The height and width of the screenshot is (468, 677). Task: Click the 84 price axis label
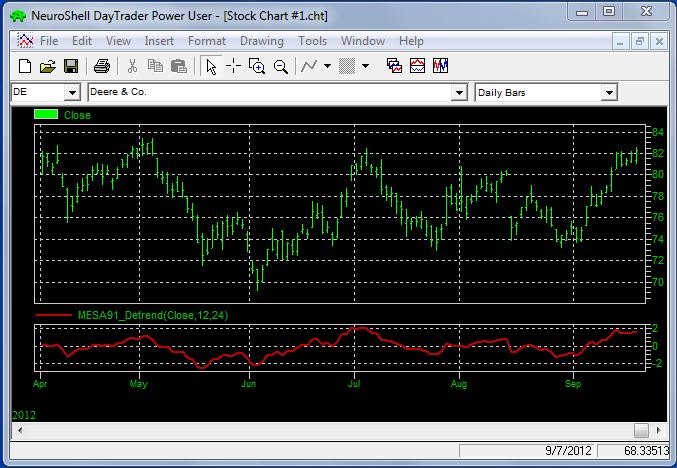click(x=658, y=132)
